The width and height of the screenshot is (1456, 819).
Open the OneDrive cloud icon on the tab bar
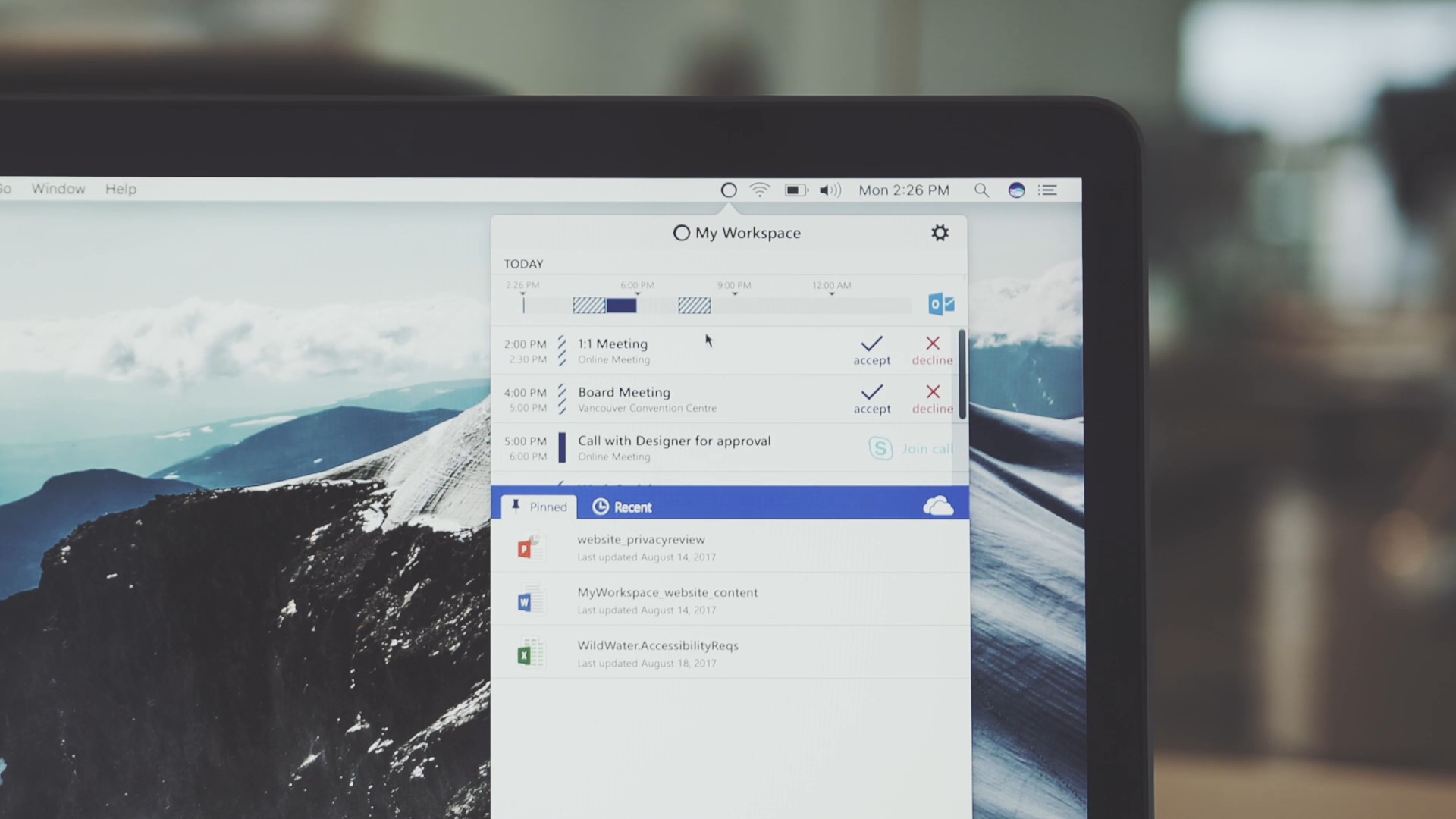pos(940,506)
